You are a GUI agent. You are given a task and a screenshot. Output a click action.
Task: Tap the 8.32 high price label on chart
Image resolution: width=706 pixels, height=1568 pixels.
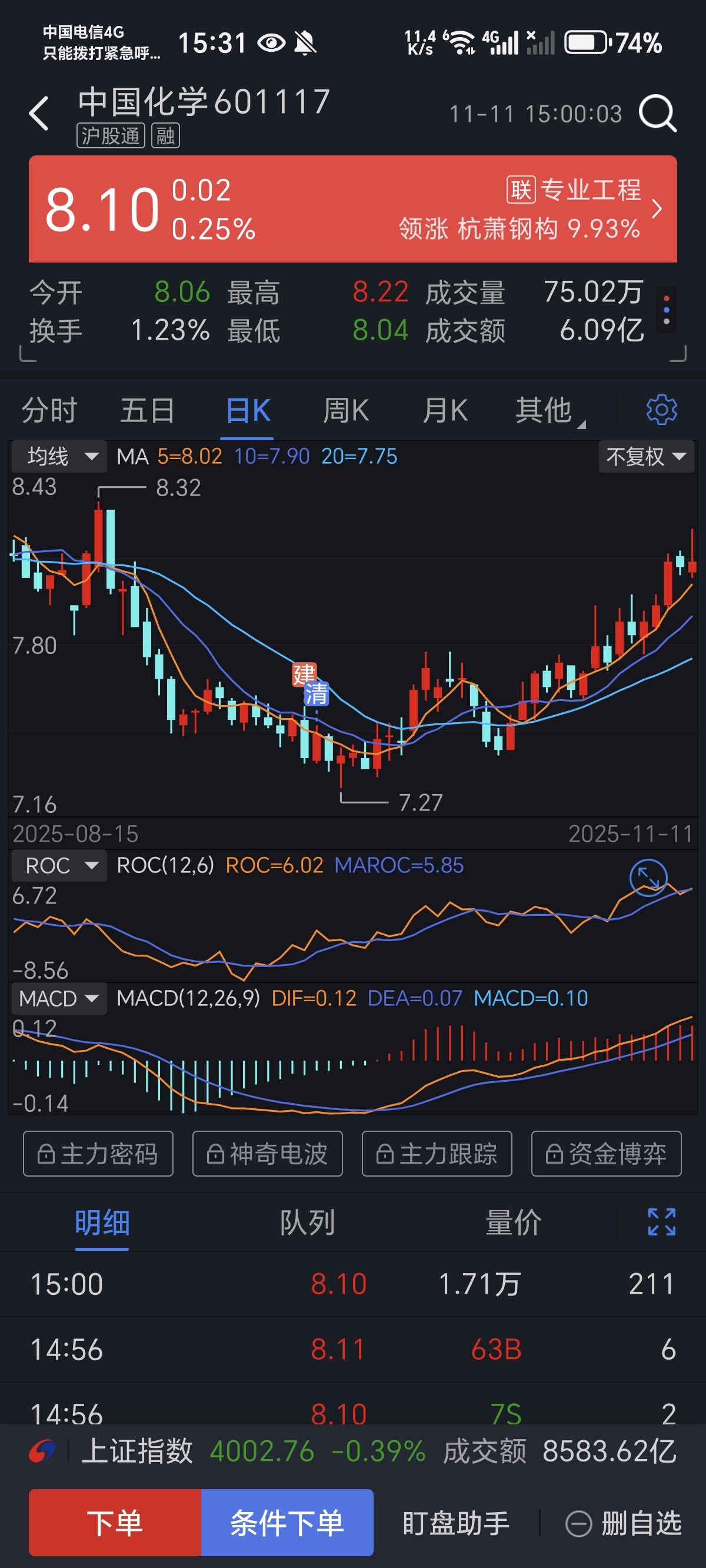click(178, 487)
